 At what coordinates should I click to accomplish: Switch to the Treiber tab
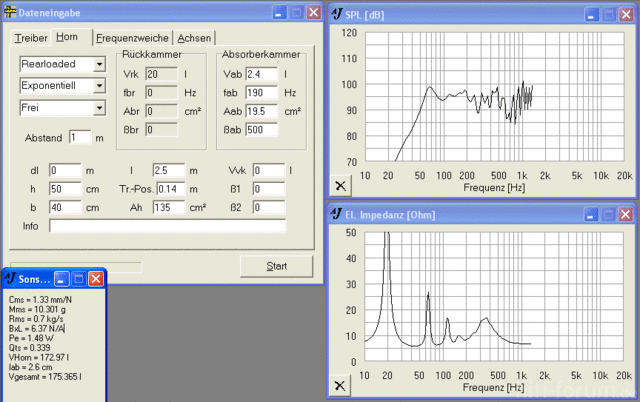coord(31,37)
